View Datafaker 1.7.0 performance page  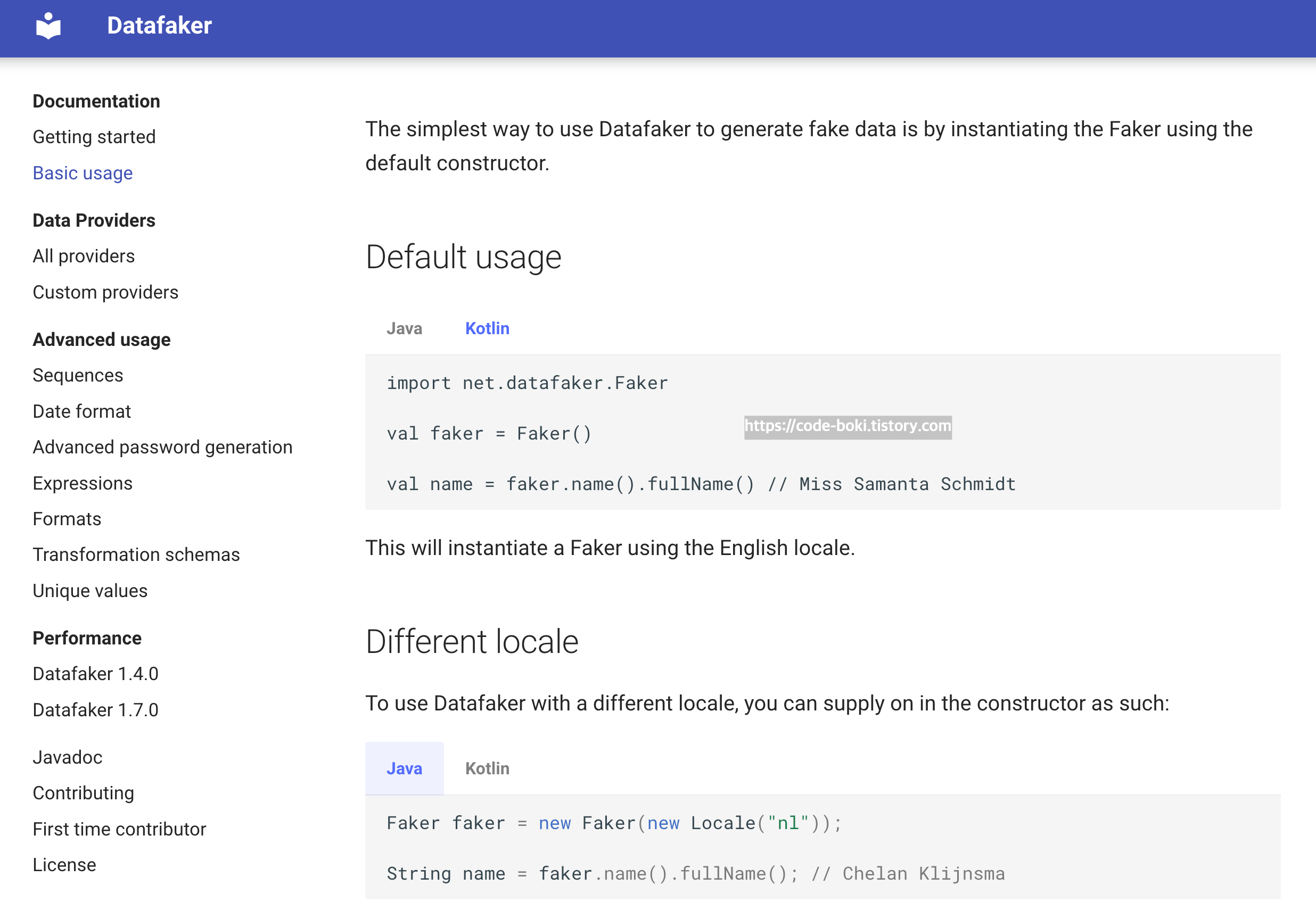coord(95,710)
